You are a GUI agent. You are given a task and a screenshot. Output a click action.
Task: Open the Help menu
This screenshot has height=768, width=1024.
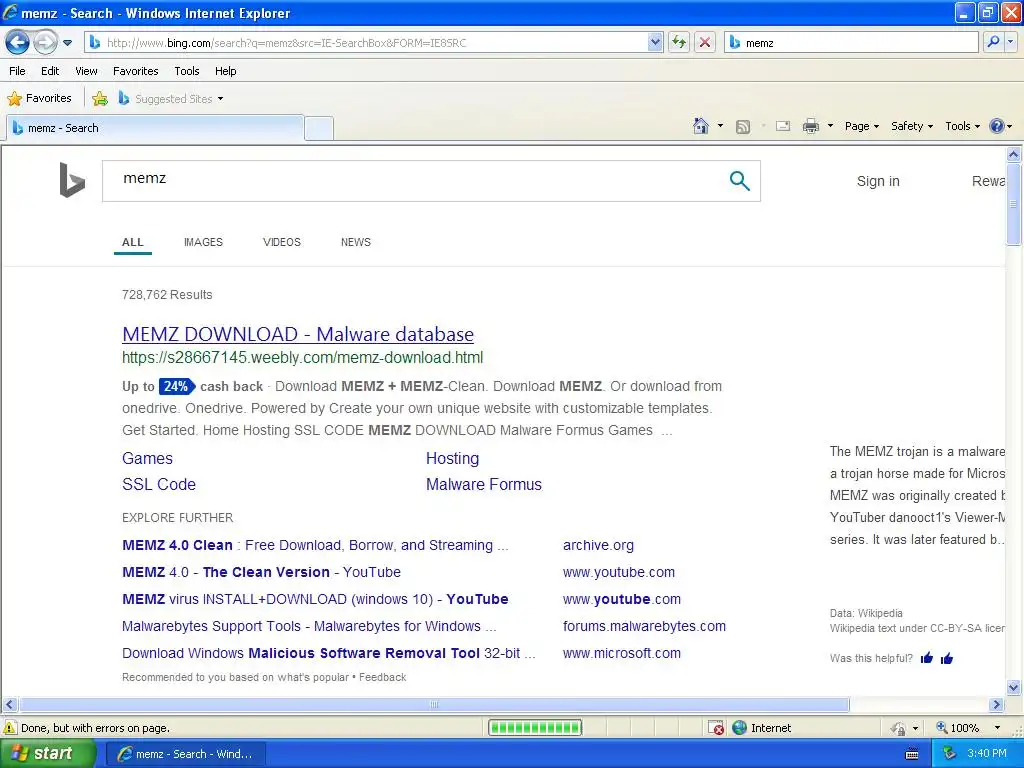pos(225,71)
